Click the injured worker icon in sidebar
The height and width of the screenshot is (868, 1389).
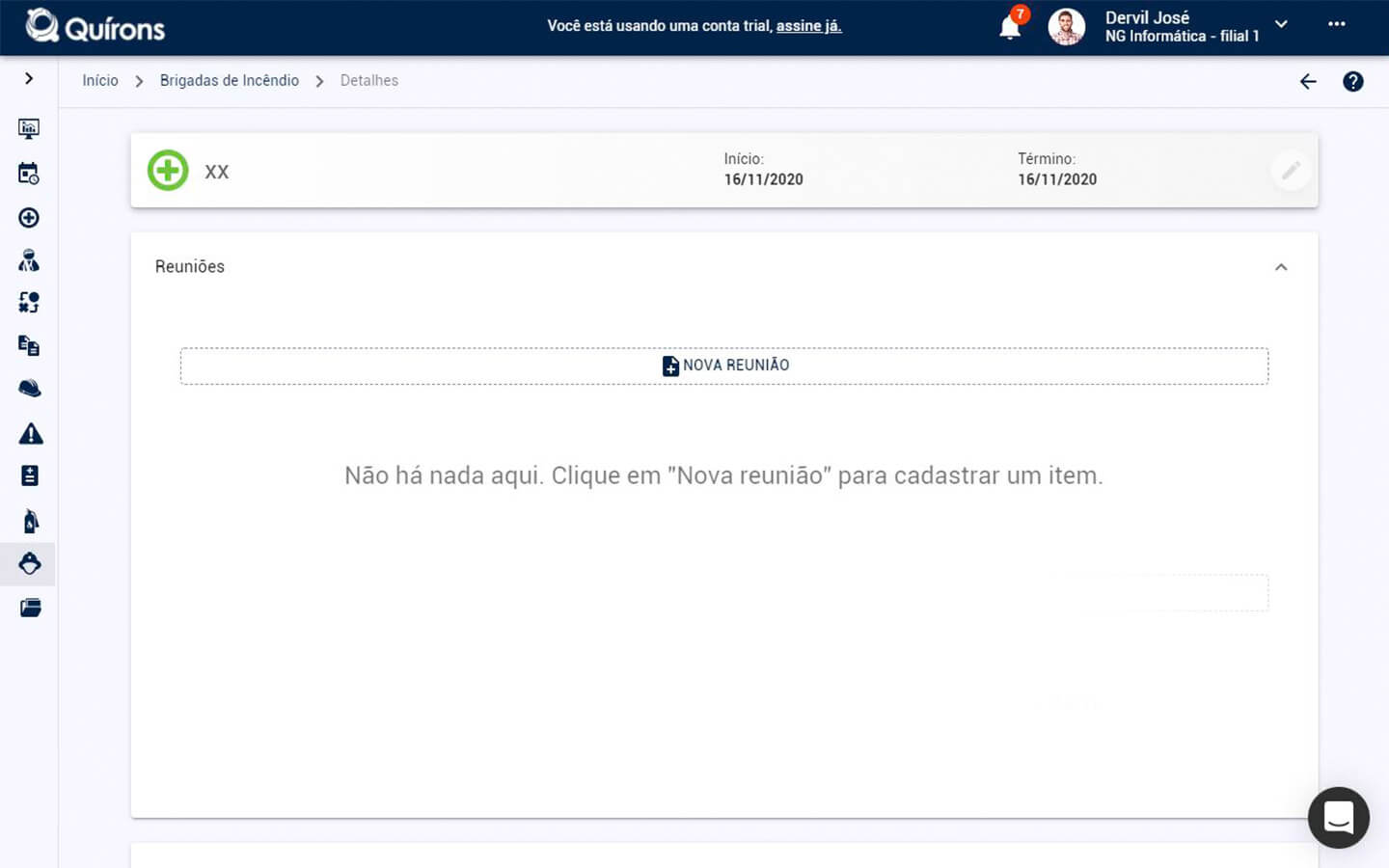[29, 260]
